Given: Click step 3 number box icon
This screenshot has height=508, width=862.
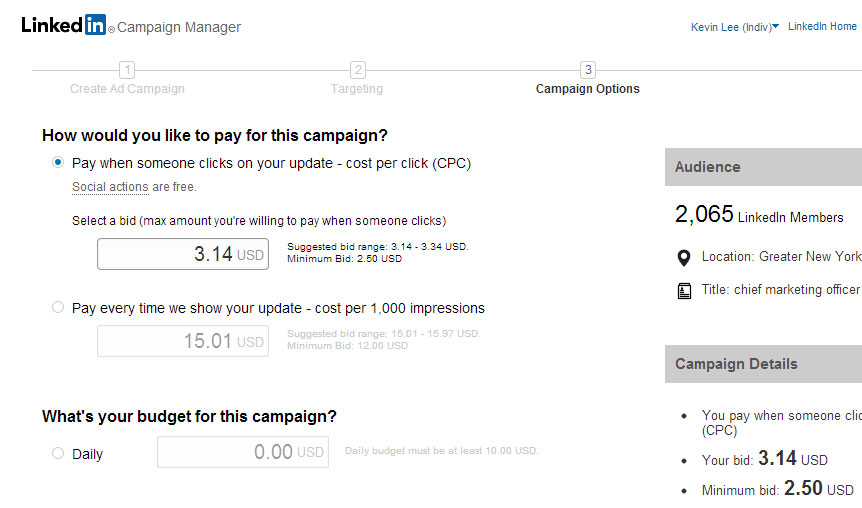Looking at the screenshot, I should 588,70.
